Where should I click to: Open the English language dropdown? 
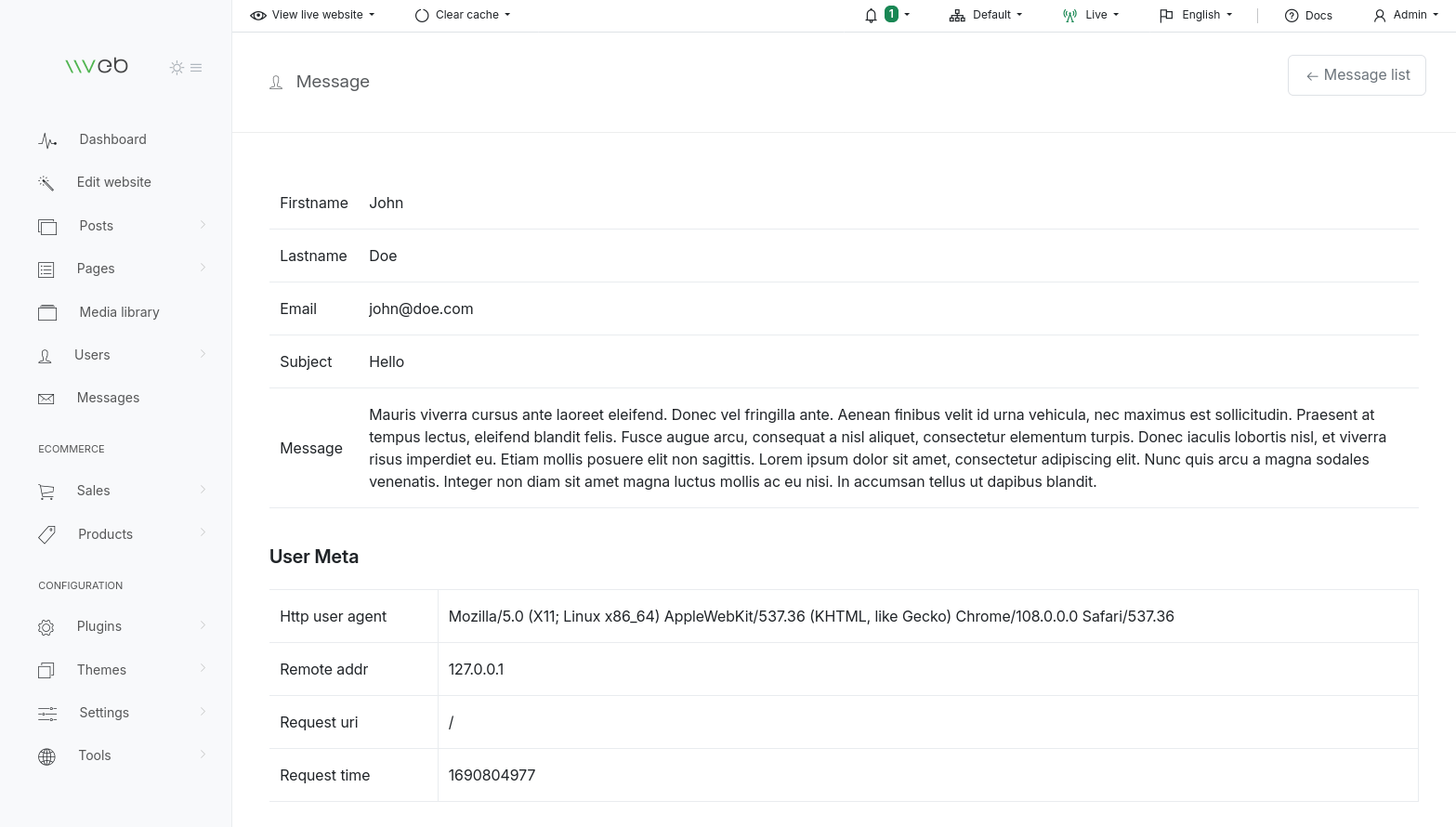pyautogui.click(x=1196, y=15)
